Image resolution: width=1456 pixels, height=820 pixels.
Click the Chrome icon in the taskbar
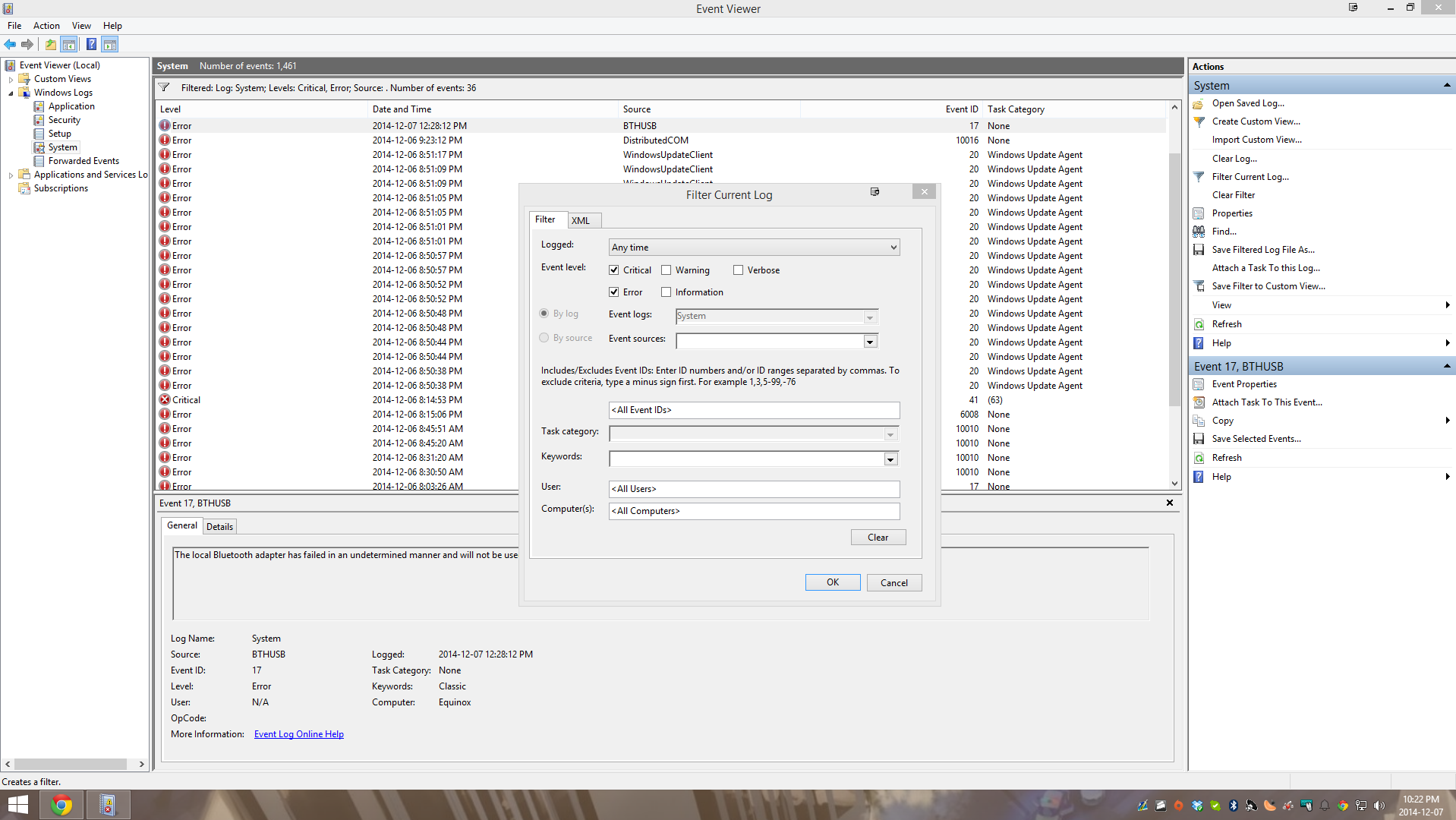click(x=61, y=805)
